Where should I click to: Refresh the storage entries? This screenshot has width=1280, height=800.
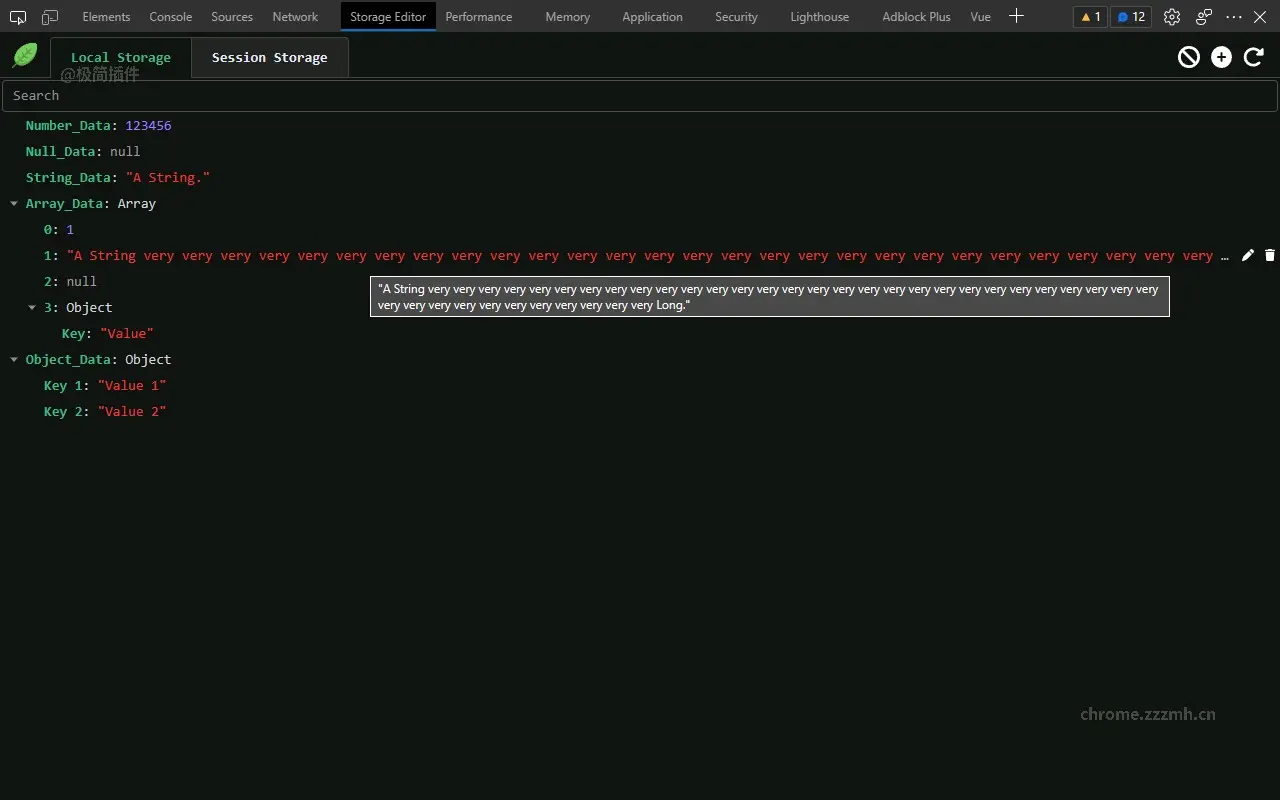click(1253, 57)
